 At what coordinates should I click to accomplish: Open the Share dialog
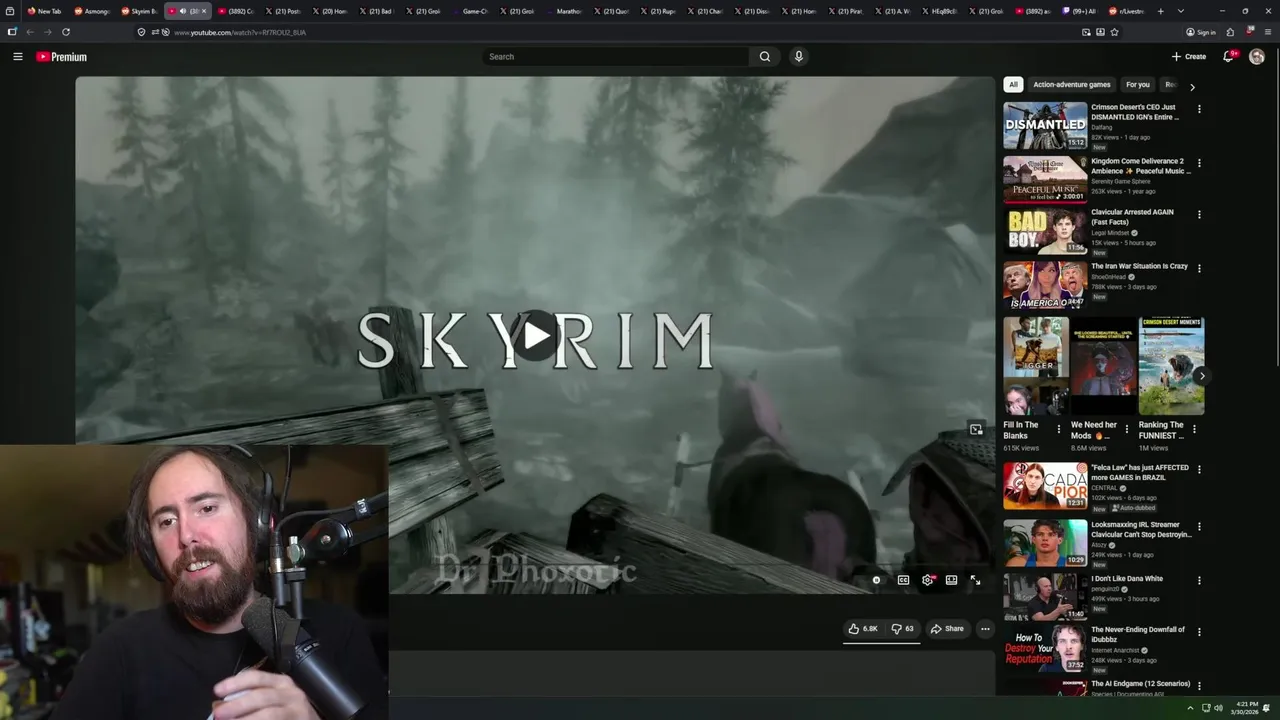tap(947, 629)
